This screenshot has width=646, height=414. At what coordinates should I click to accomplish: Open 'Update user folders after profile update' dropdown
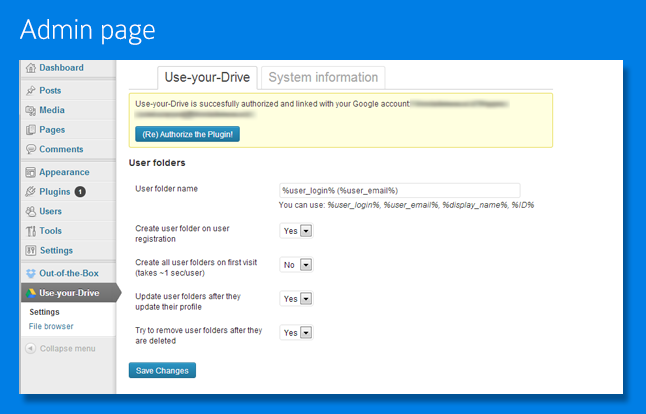[x=297, y=299]
